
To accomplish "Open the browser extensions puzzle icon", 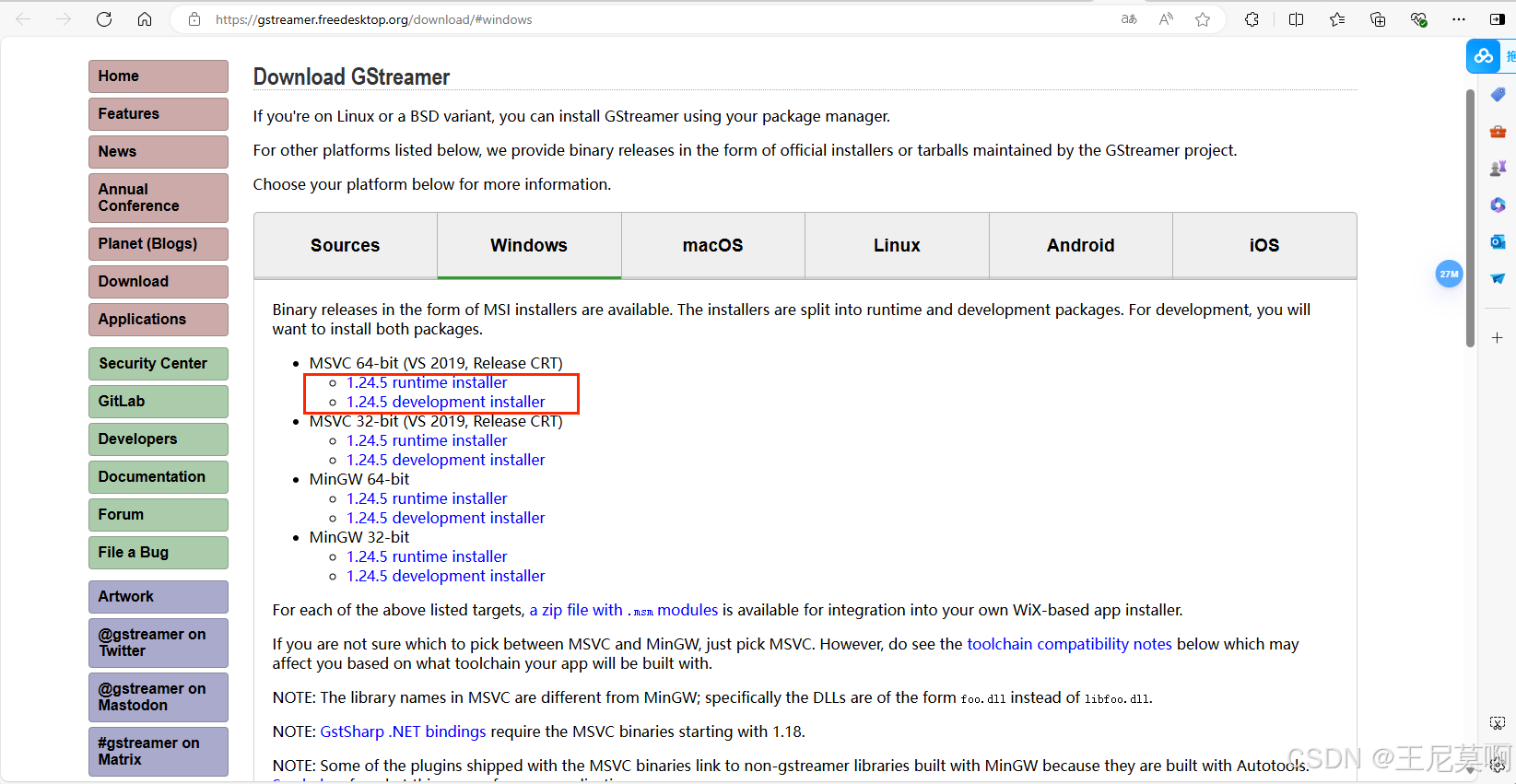I will click(1252, 19).
